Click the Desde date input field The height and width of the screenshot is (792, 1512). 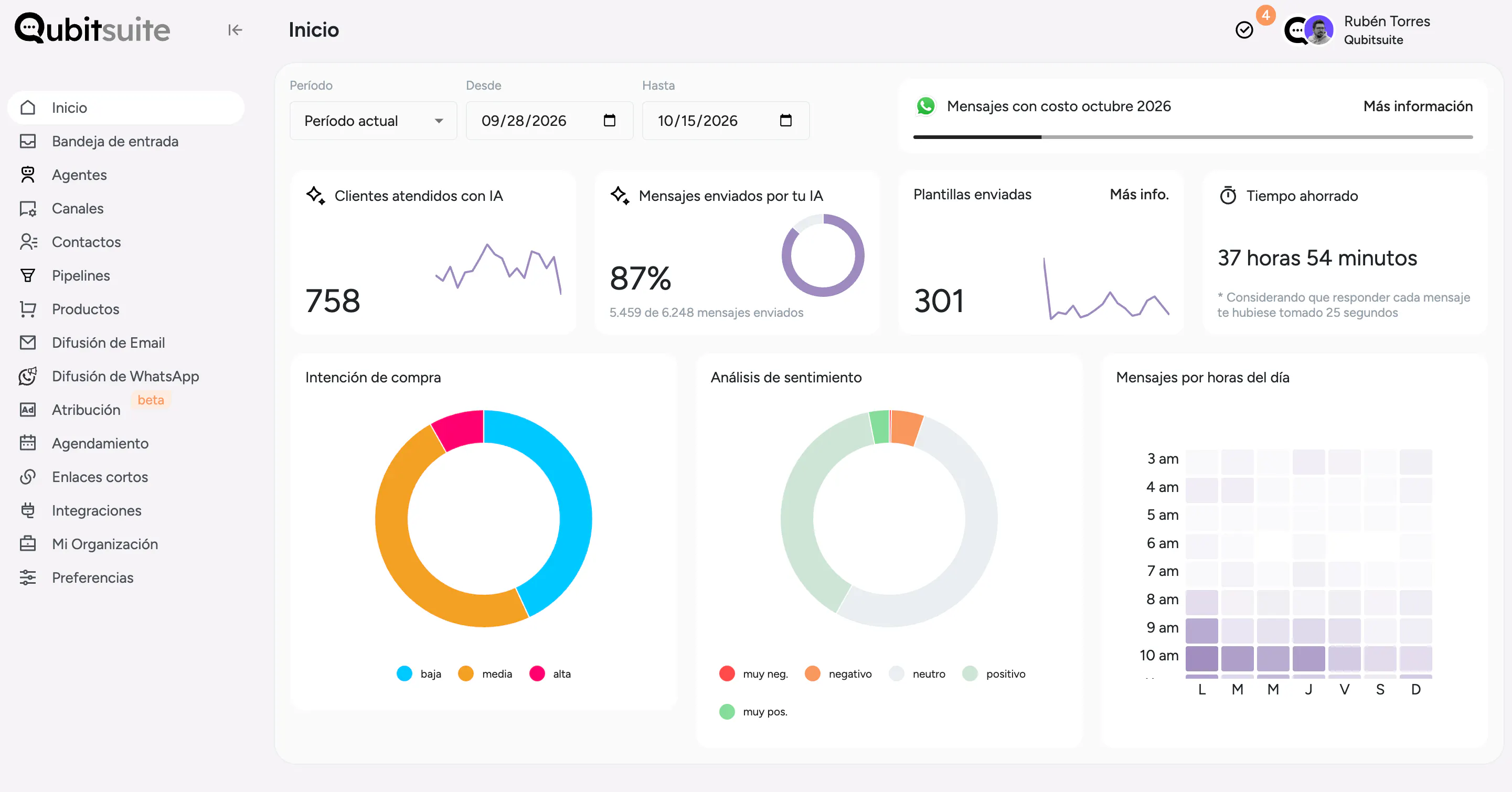pyautogui.click(x=549, y=120)
